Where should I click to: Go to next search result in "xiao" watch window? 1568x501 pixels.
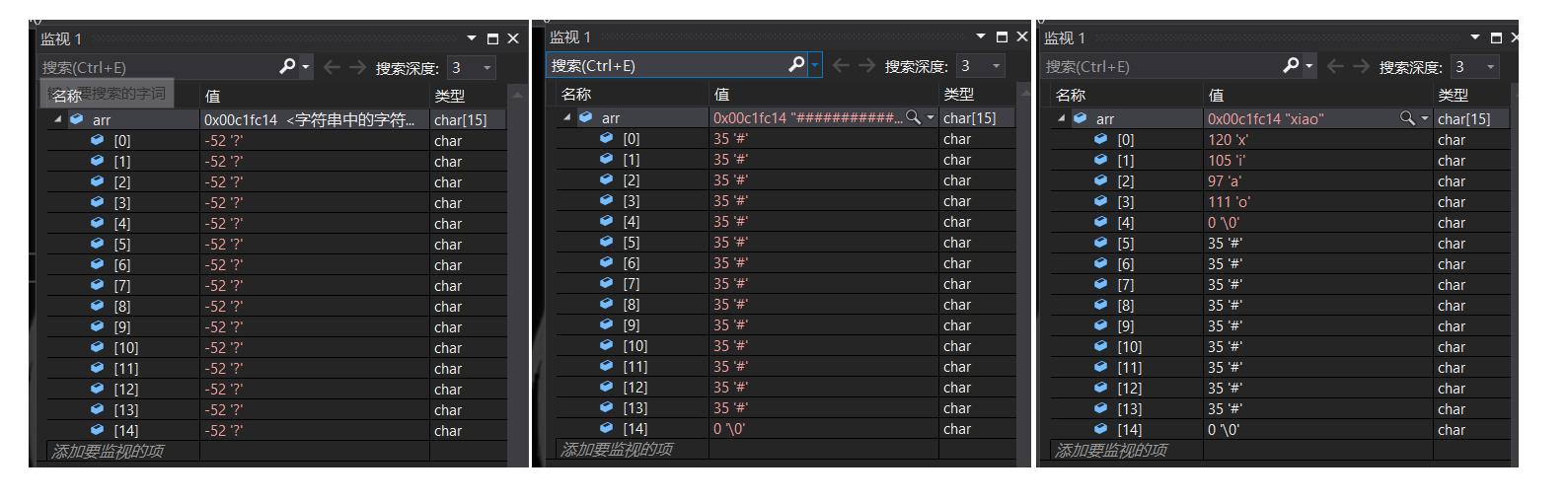(x=1361, y=66)
